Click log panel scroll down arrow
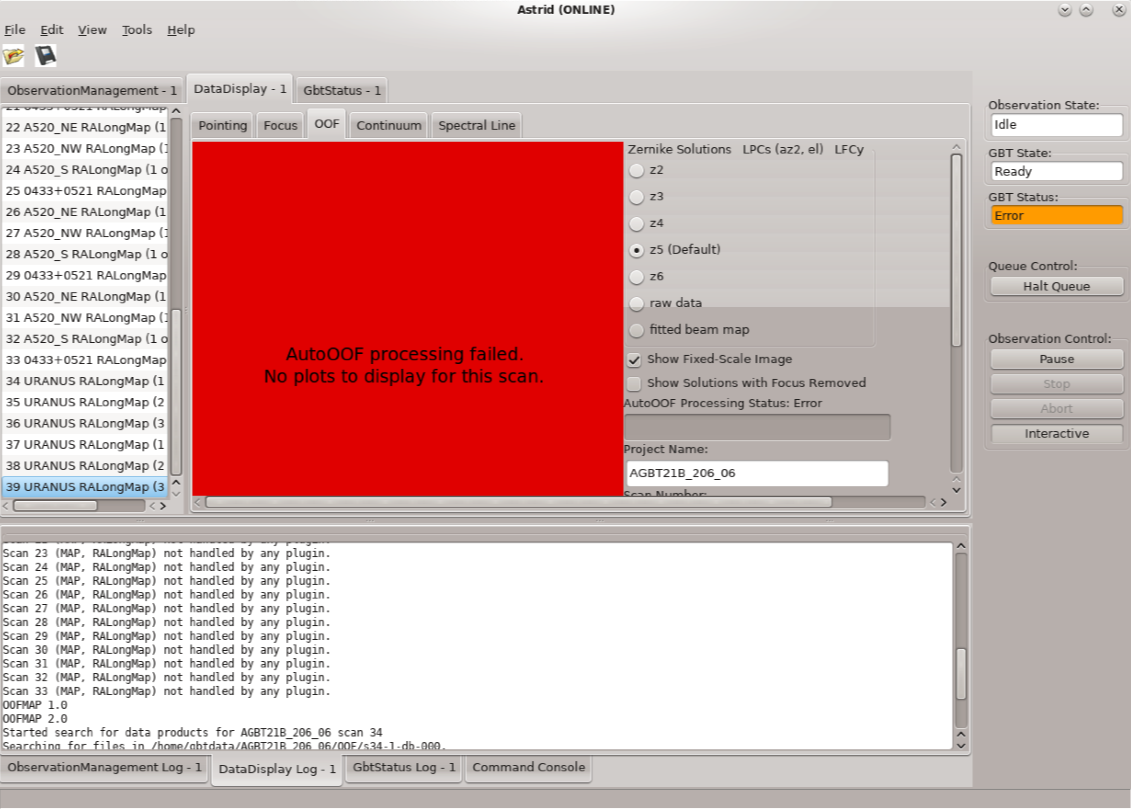This screenshot has width=1131, height=809. click(x=961, y=746)
